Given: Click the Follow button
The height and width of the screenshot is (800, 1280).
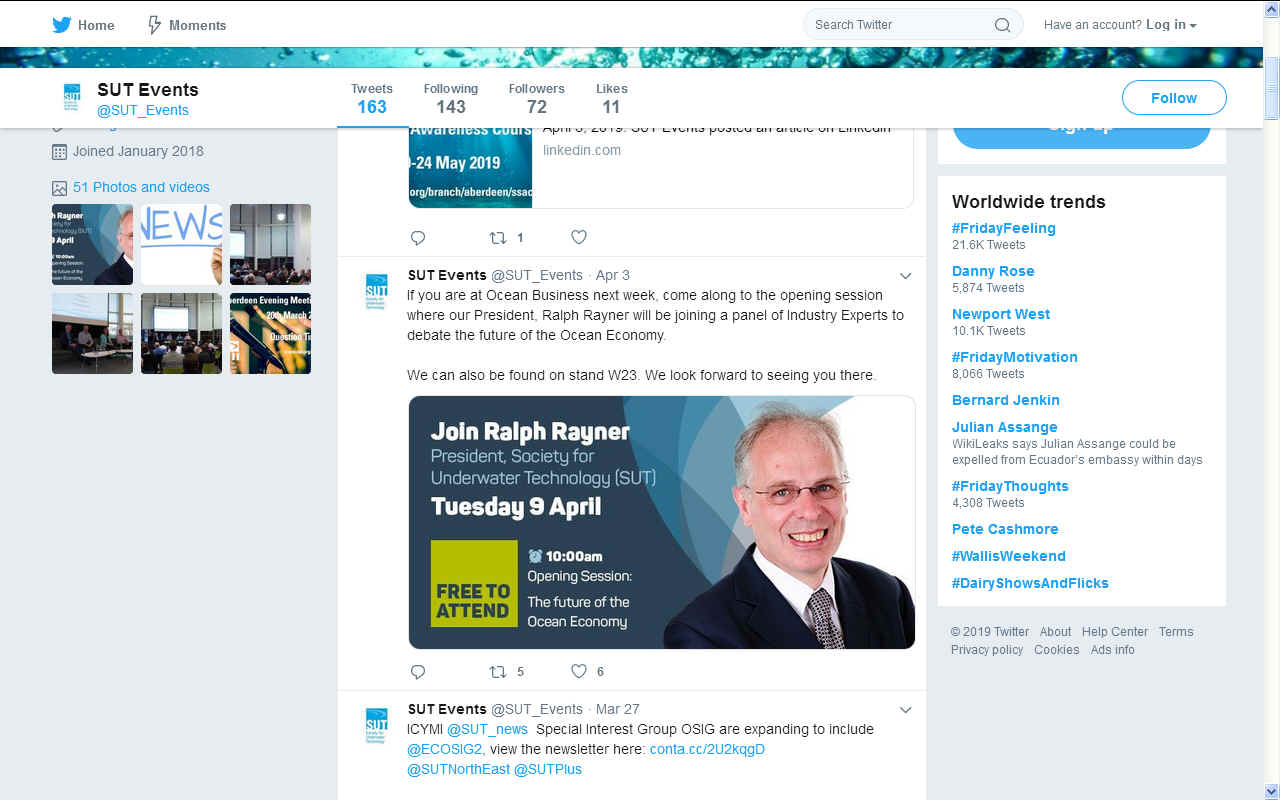Looking at the screenshot, I should 1174,98.
